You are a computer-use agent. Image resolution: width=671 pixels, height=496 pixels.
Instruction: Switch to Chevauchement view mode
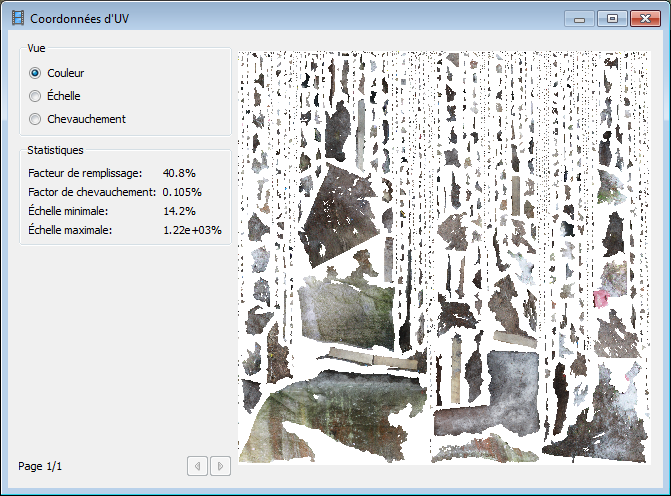[36, 119]
